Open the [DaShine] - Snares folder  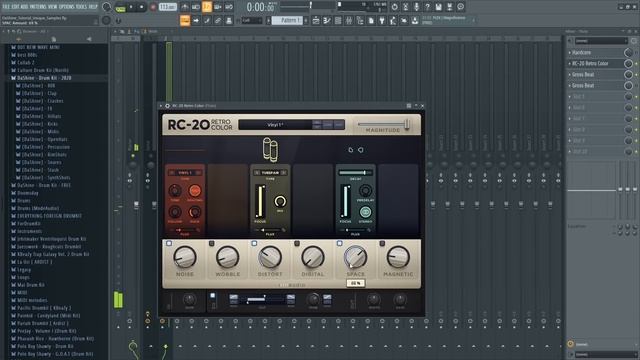[x=41, y=162]
